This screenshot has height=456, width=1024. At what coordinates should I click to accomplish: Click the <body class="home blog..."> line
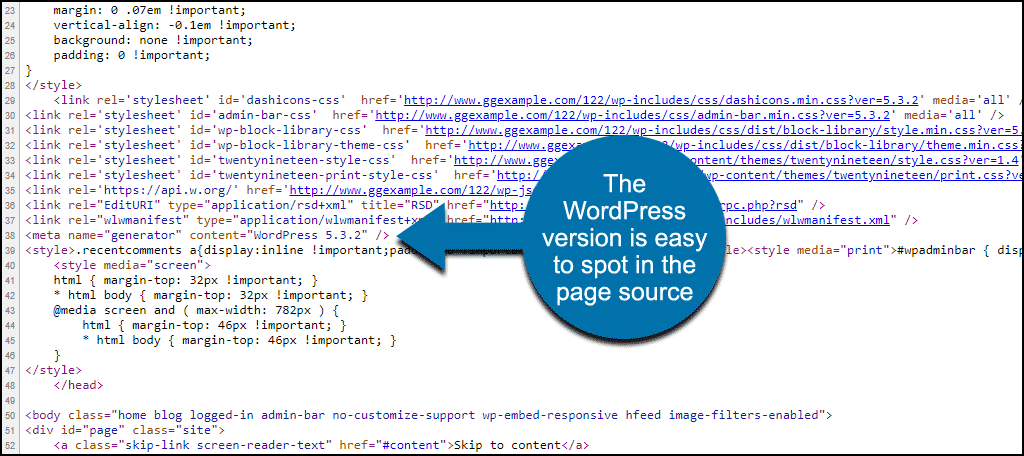[x=428, y=414]
